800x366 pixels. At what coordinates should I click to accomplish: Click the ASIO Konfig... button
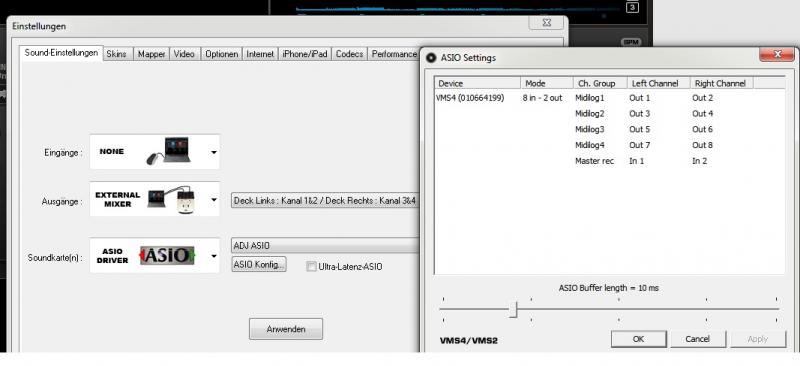click(259, 264)
